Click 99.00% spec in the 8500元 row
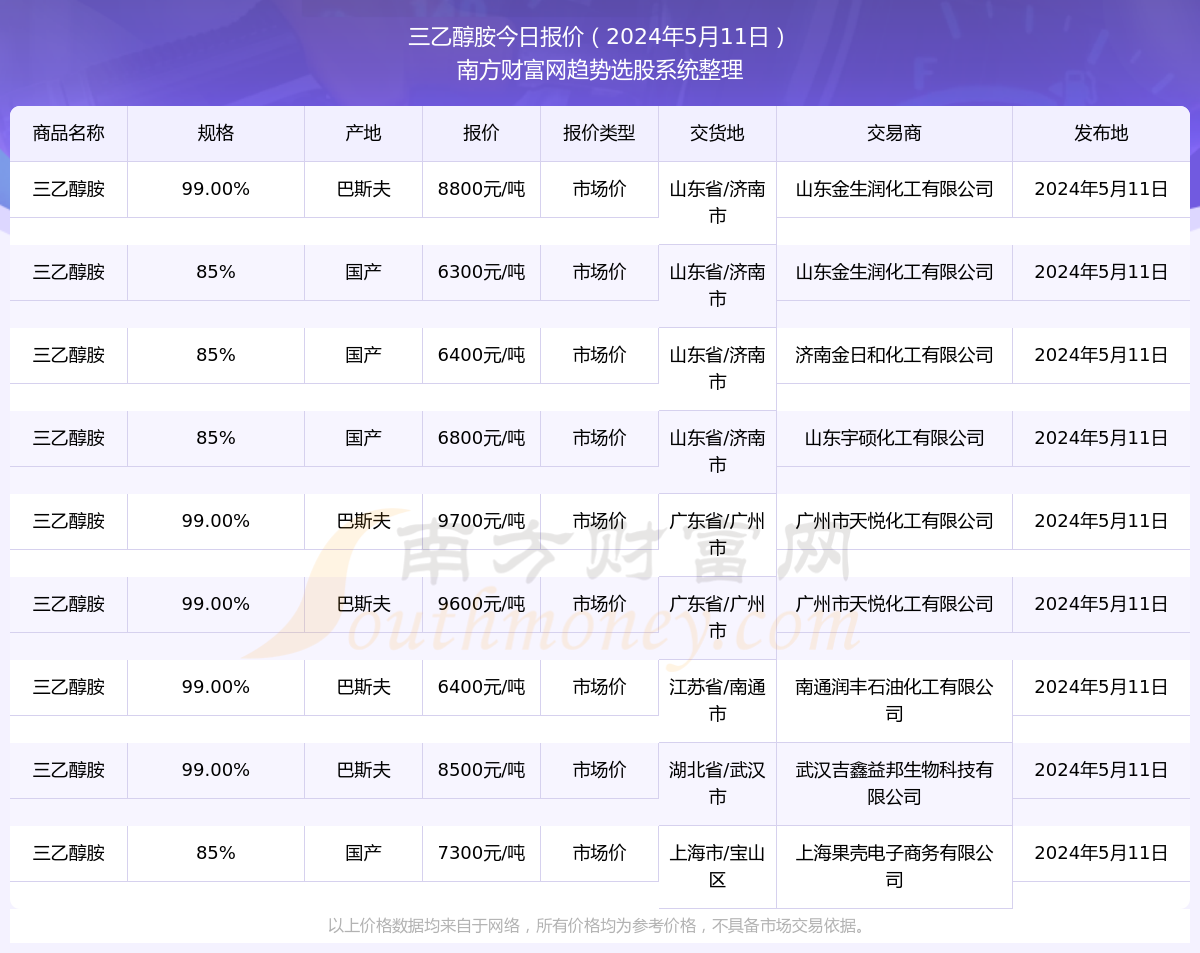This screenshot has height=953, width=1200. coord(216,769)
